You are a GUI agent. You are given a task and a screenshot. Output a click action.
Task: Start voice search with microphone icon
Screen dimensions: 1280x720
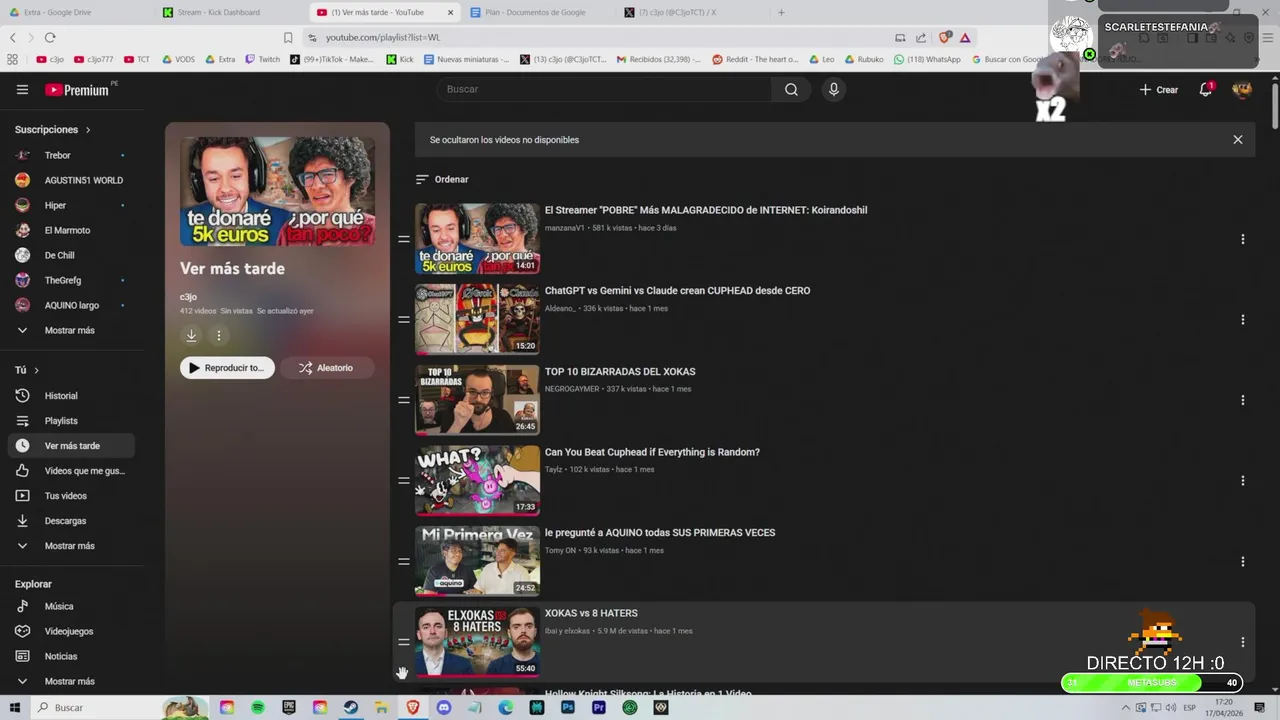pos(833,89)
